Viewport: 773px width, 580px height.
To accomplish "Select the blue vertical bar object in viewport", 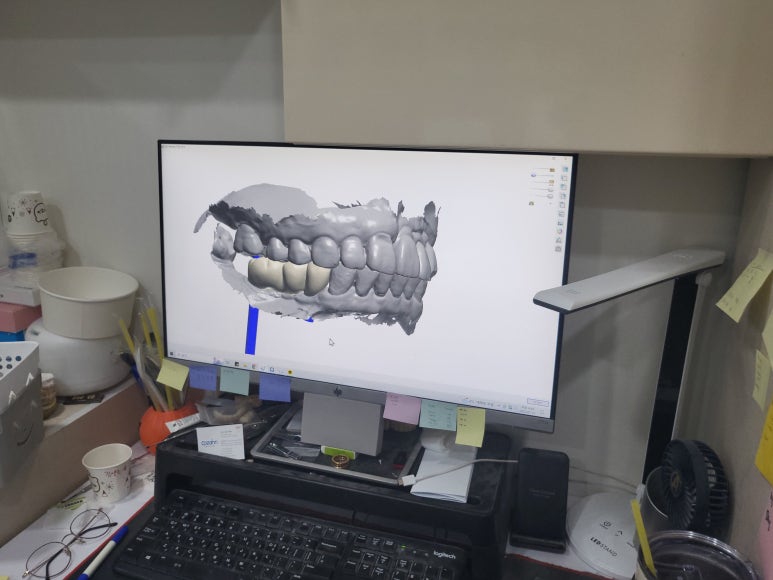I will pos(251,329).
